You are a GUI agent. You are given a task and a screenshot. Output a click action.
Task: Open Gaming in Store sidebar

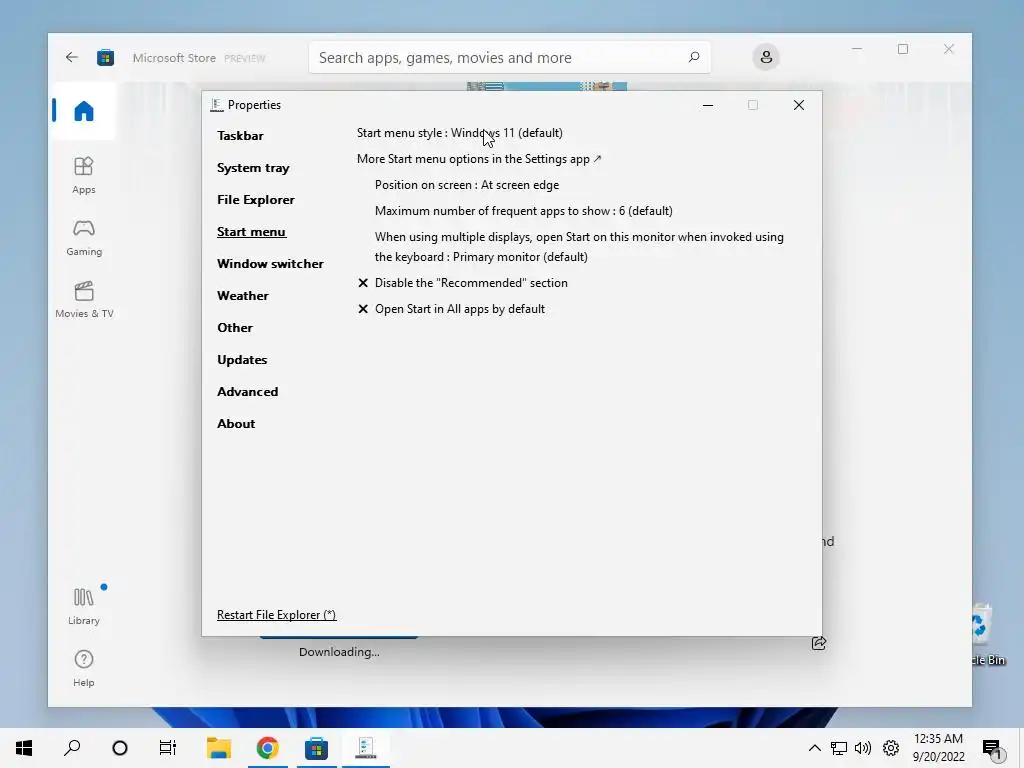(84, 237)
